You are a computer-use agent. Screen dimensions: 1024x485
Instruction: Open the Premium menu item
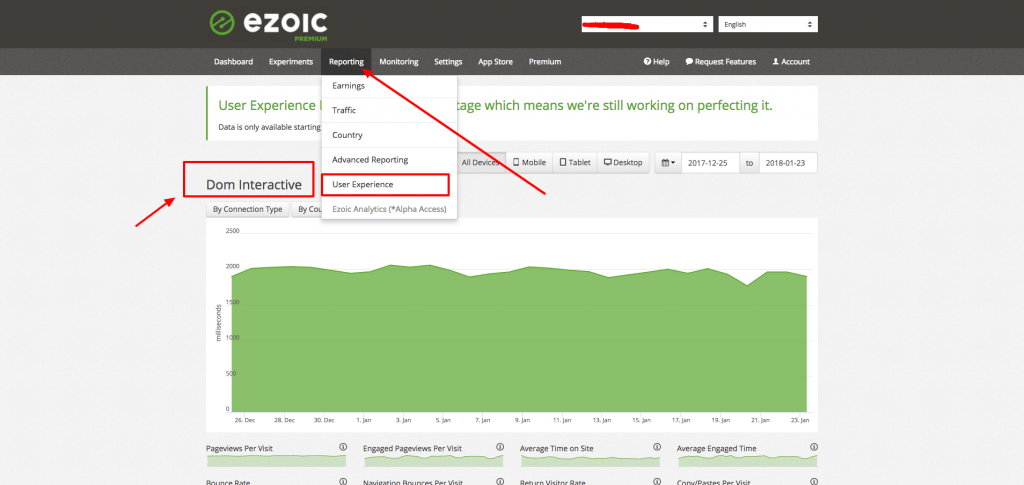click(545, 62)
